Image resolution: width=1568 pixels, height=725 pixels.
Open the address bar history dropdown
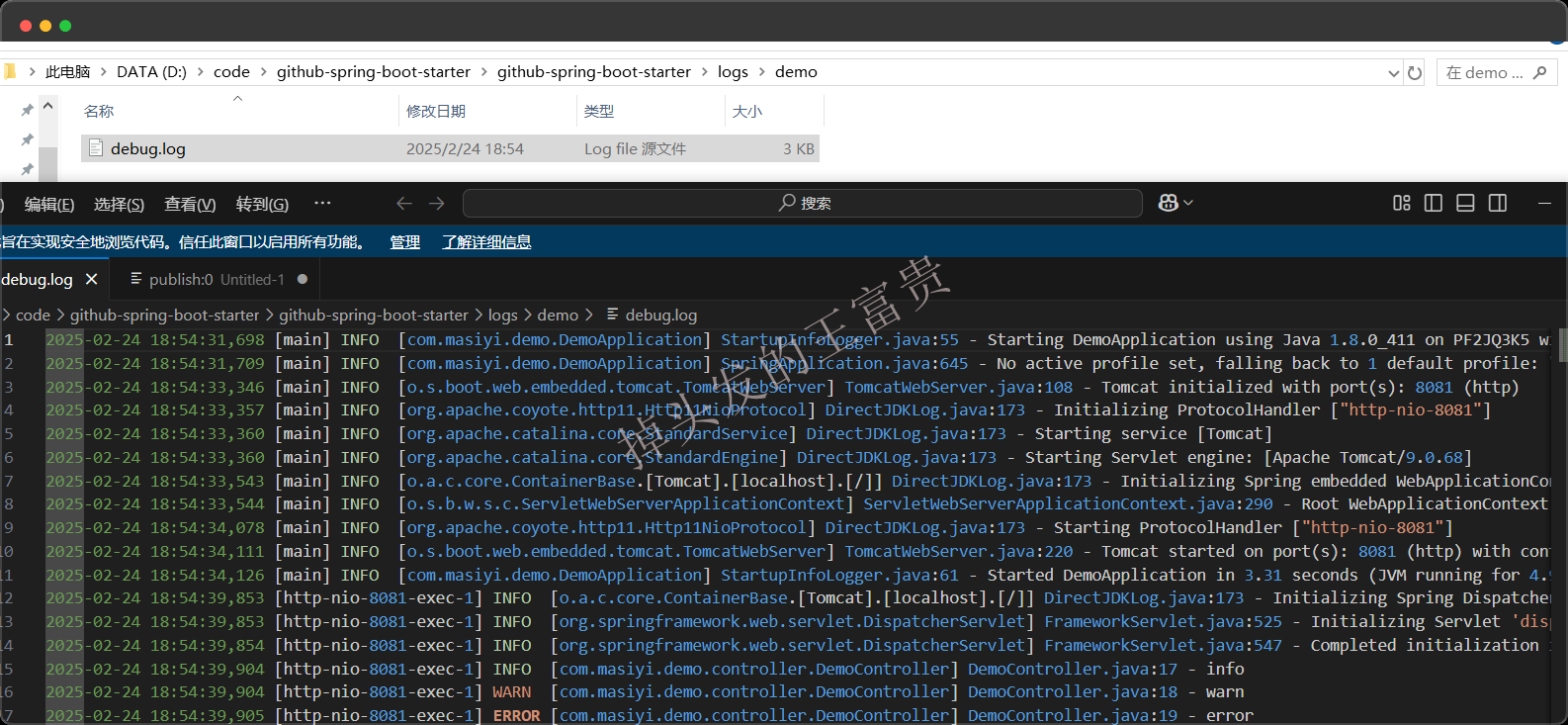[1393, 73]
